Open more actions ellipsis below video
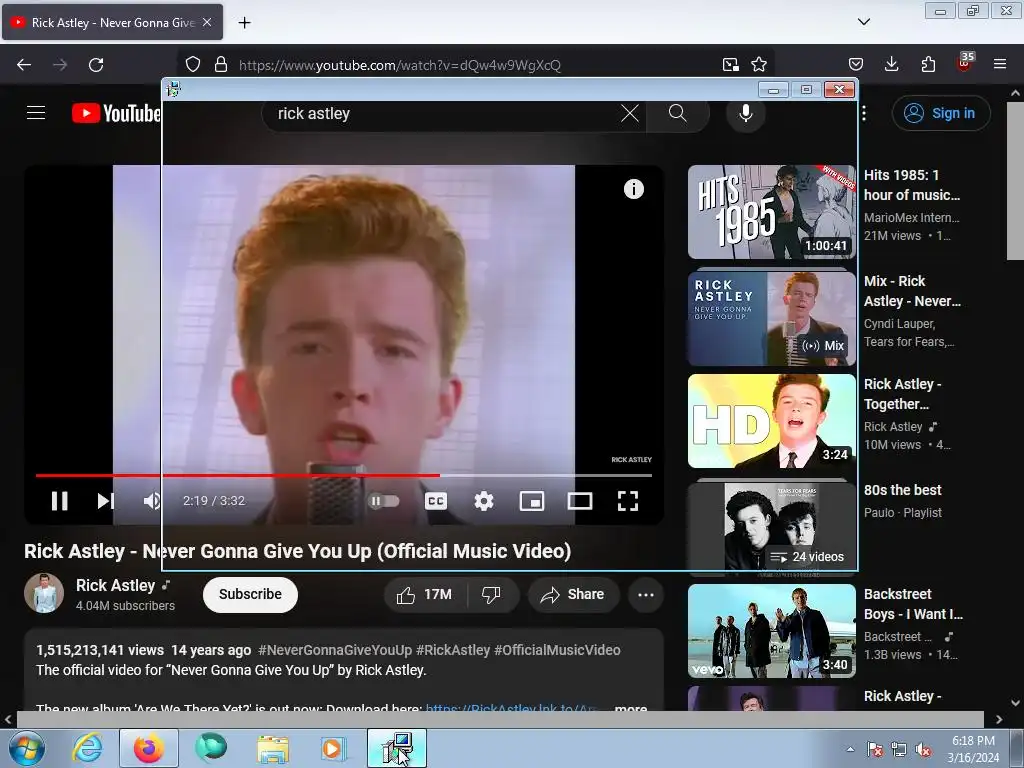Image resolution: width=1024 pixels, height=768 pixels. [x=646, y=594]
